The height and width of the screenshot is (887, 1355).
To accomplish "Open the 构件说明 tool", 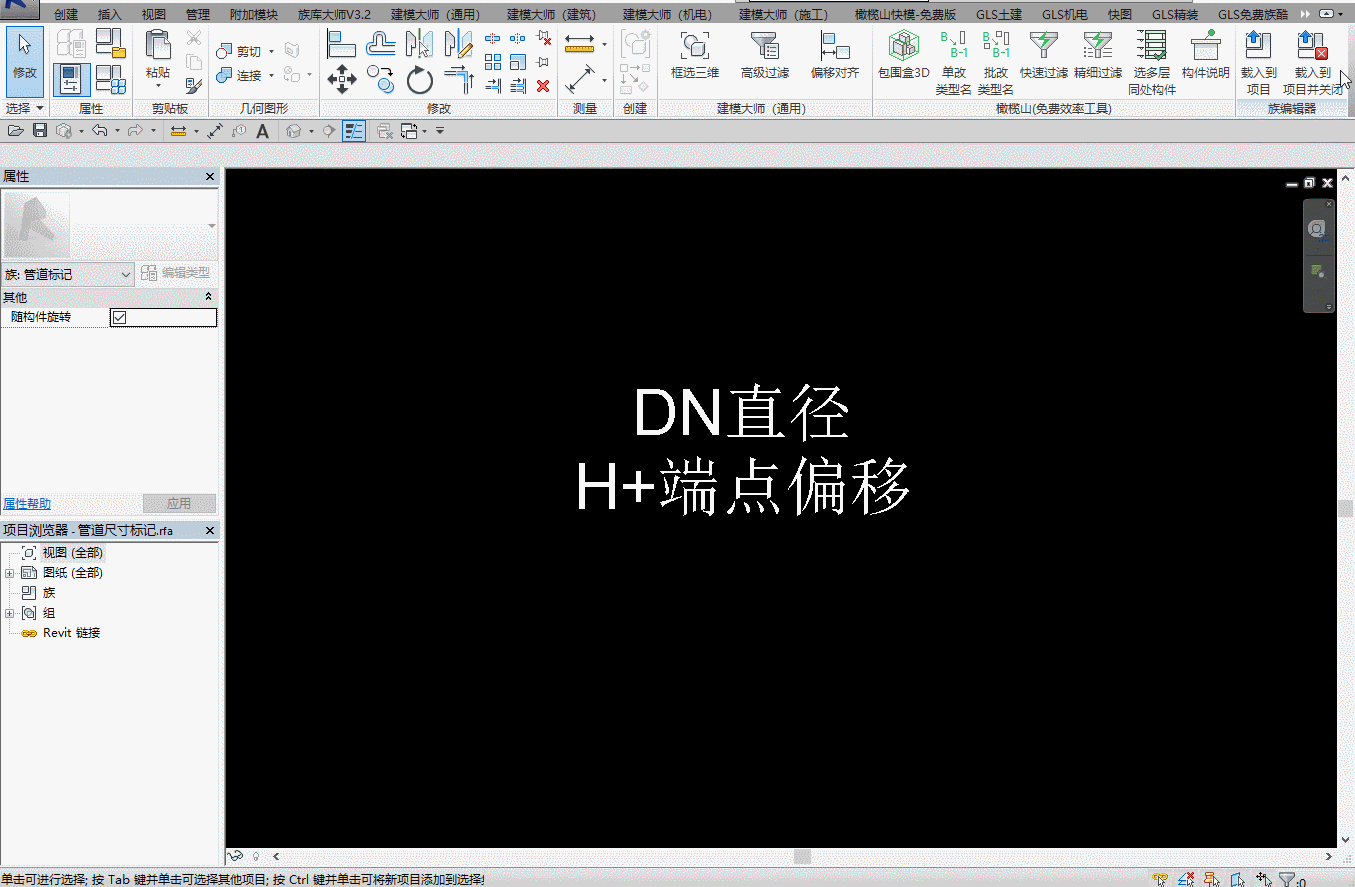I will click(1206, 56).
